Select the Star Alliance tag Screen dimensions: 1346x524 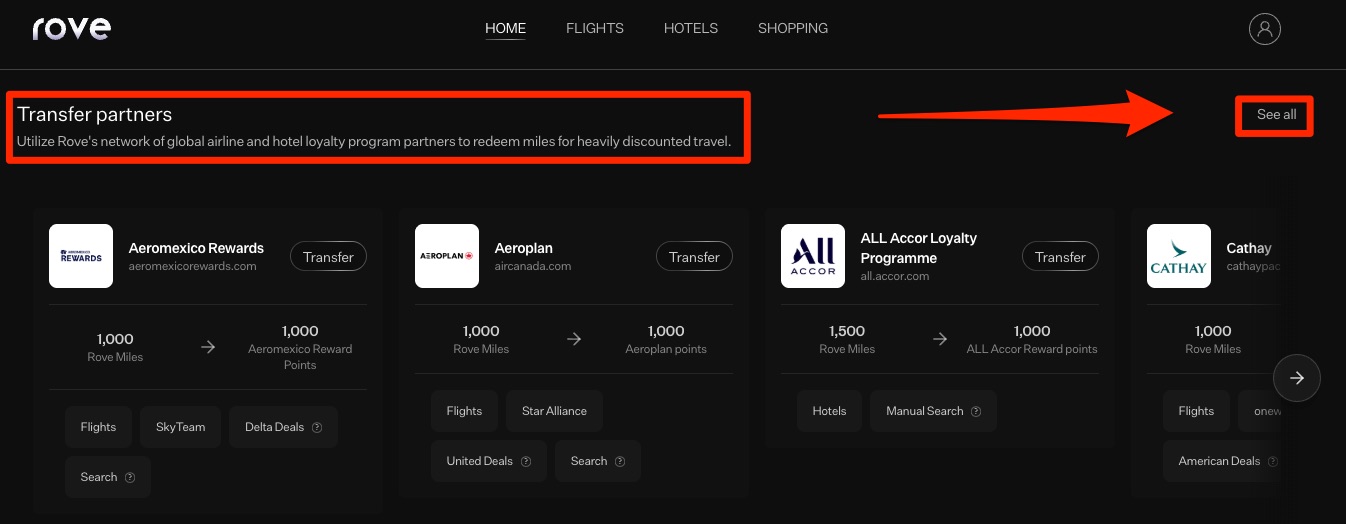point(554,411)
